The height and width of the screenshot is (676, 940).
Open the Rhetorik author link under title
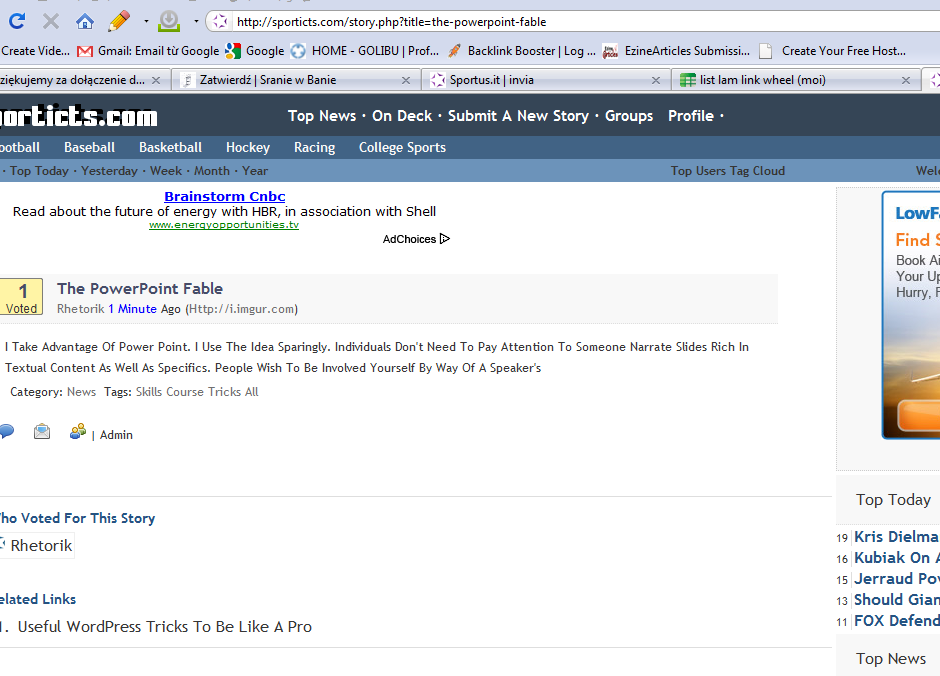pos(80,309)
